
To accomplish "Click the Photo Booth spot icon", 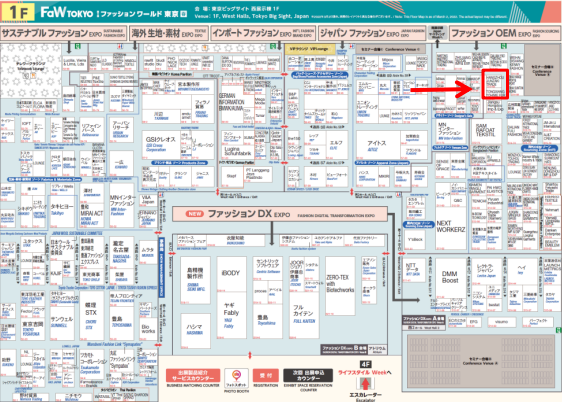I will [x=236, y=378].
